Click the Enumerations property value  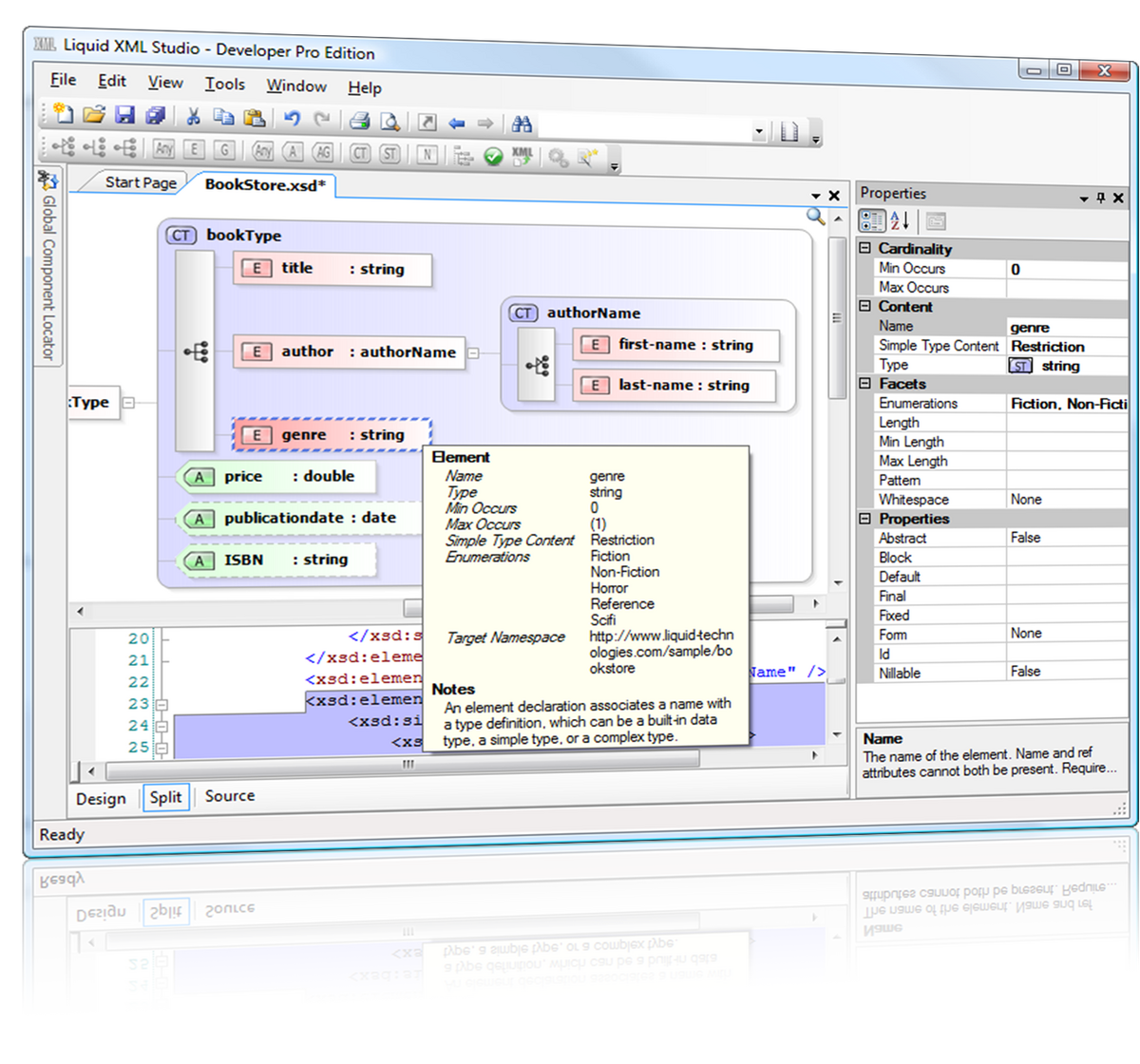(x=1068, y=404)
